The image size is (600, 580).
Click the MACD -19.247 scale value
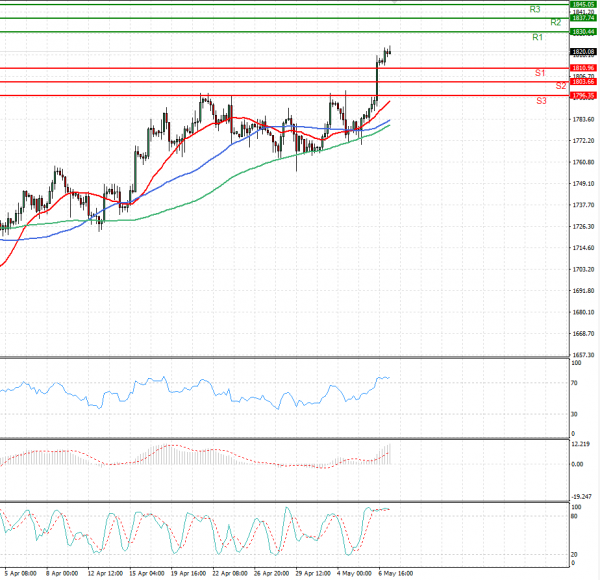click(581, 497)
